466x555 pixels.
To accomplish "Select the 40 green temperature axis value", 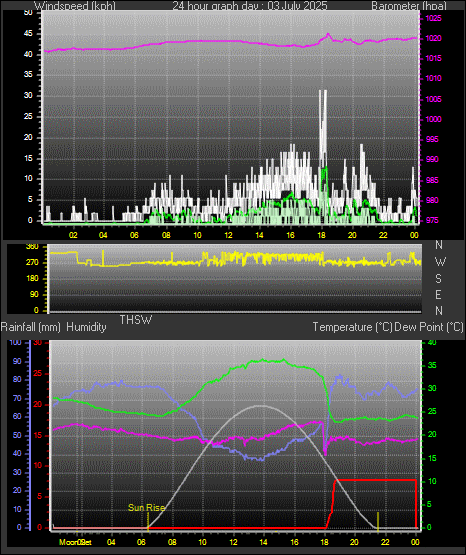I will point(432,342).
